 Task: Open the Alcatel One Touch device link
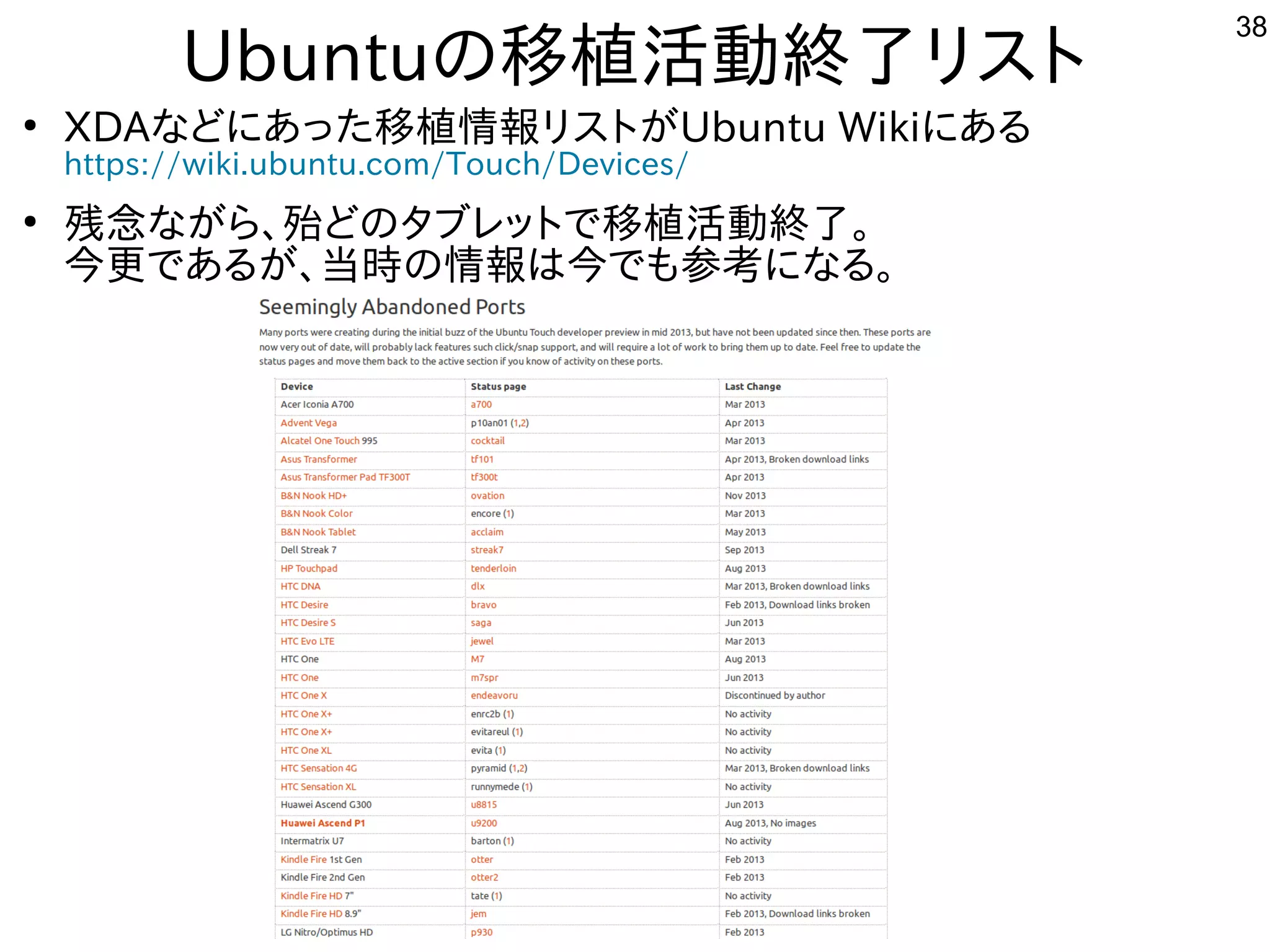(x=320, y=441)
